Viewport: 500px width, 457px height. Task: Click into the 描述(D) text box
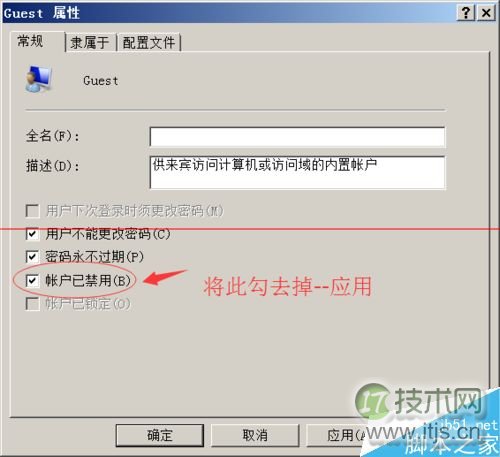click(x=297, y=172)
